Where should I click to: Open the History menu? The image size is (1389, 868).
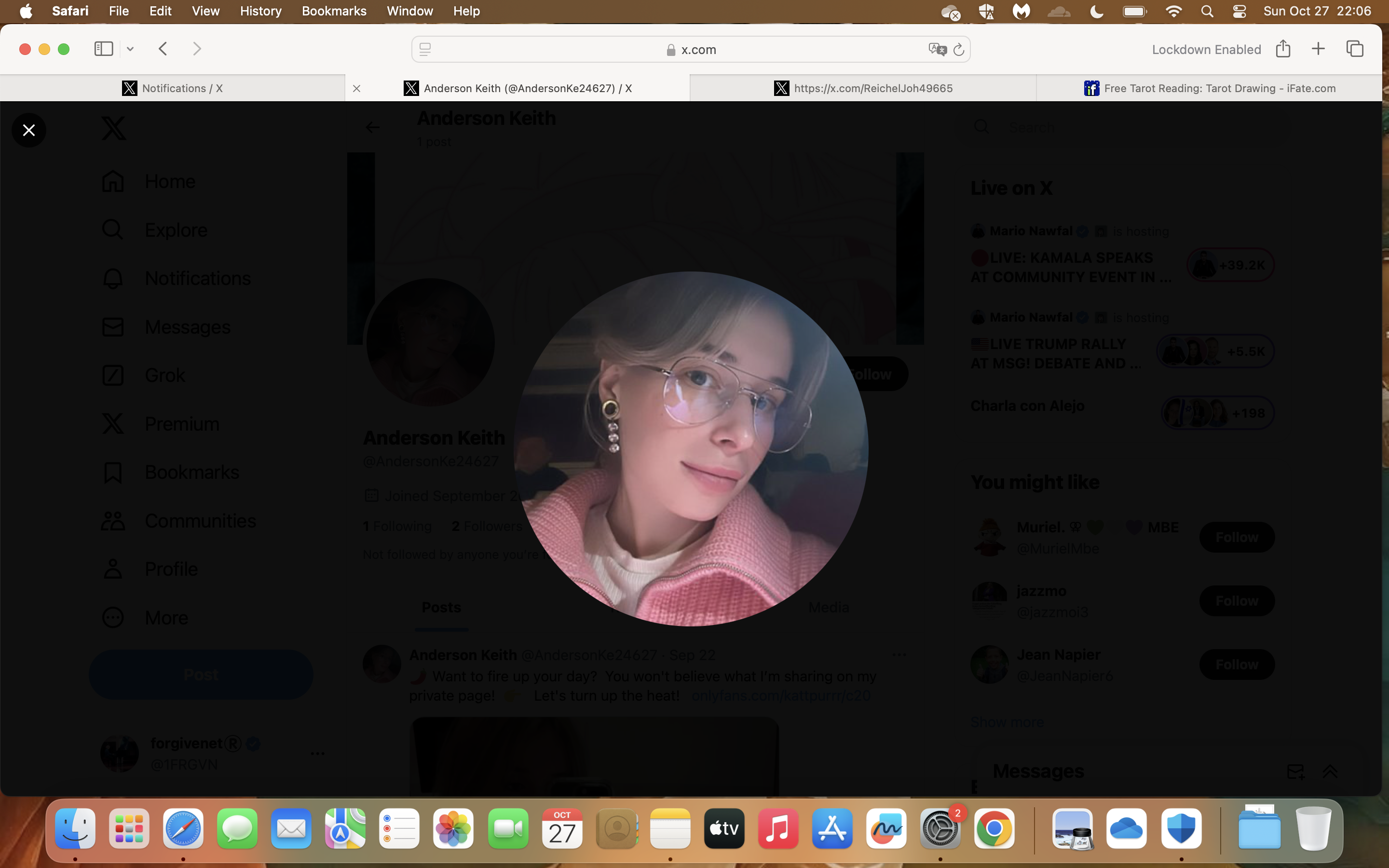pos(260,11)
